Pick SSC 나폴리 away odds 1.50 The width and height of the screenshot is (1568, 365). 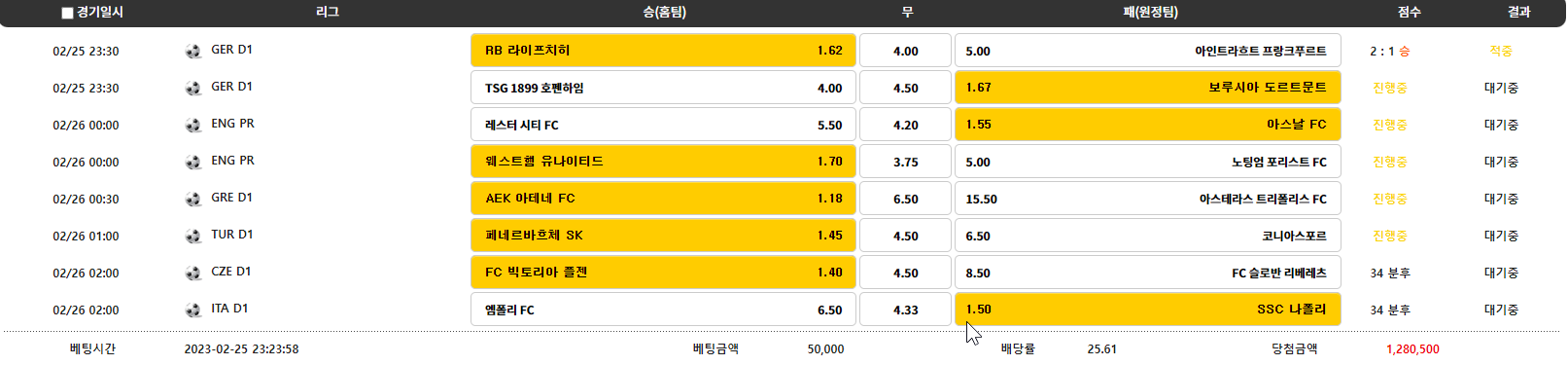[x=1148, y=310]
